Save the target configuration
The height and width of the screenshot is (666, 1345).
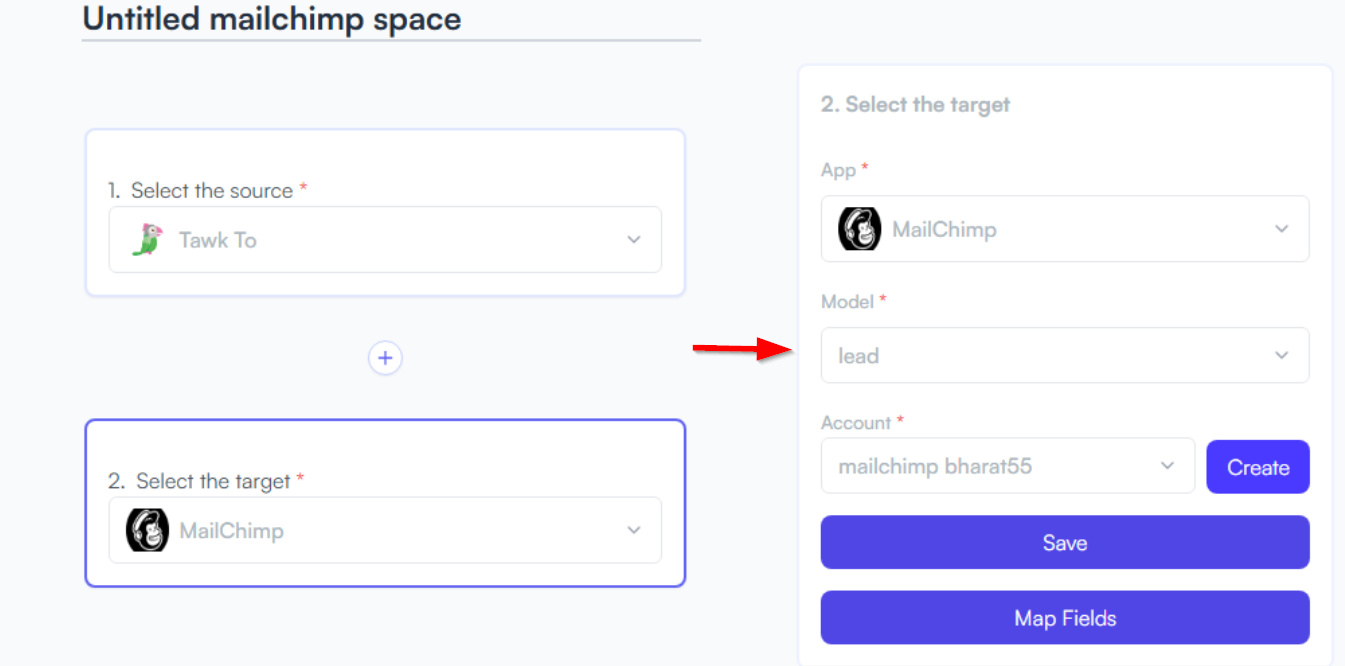pyautogui.click(x=1065, y=542)
